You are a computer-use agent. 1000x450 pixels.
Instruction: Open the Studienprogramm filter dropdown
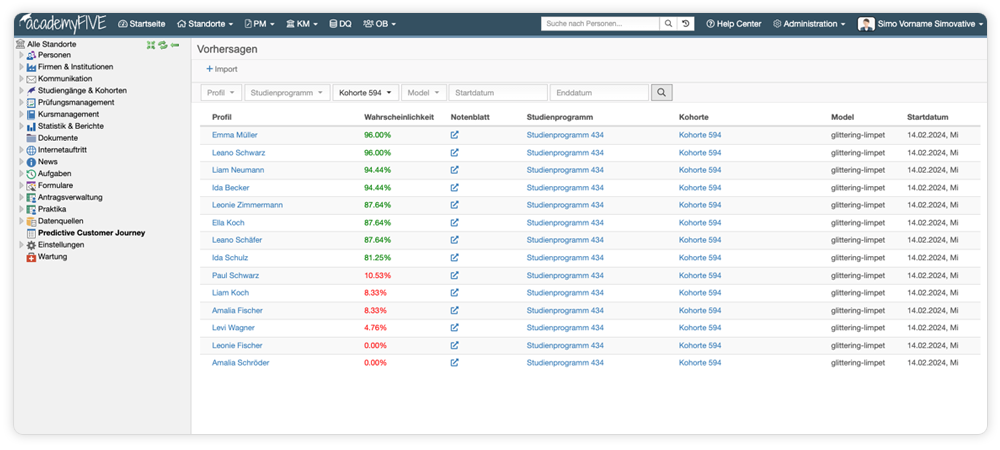(x=288, y=92)
